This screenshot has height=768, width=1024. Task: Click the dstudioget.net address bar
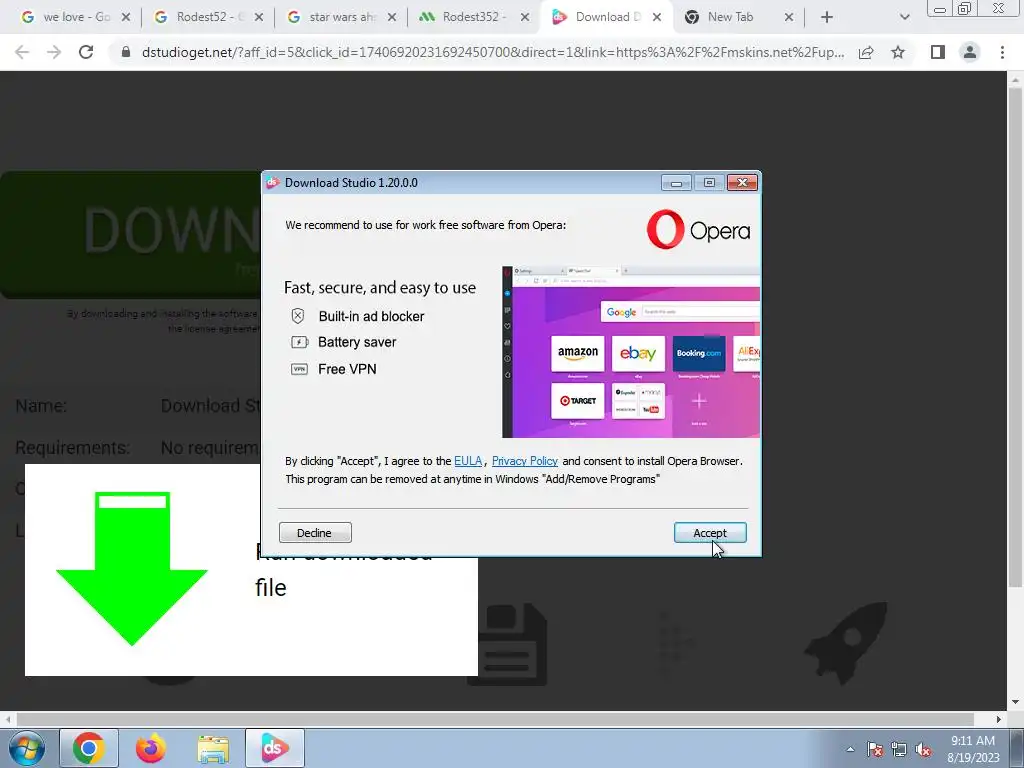click(493, 52)
